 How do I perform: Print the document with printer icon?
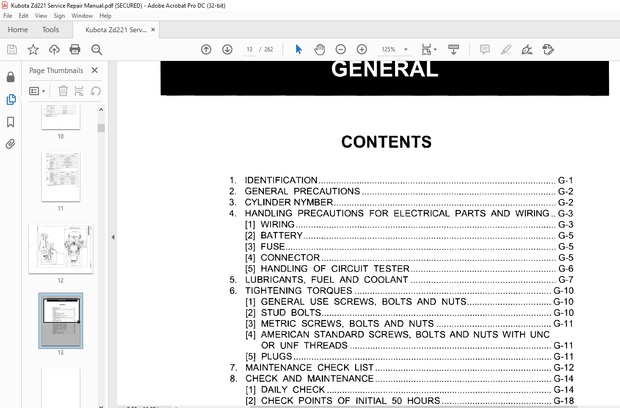(75, 49)
